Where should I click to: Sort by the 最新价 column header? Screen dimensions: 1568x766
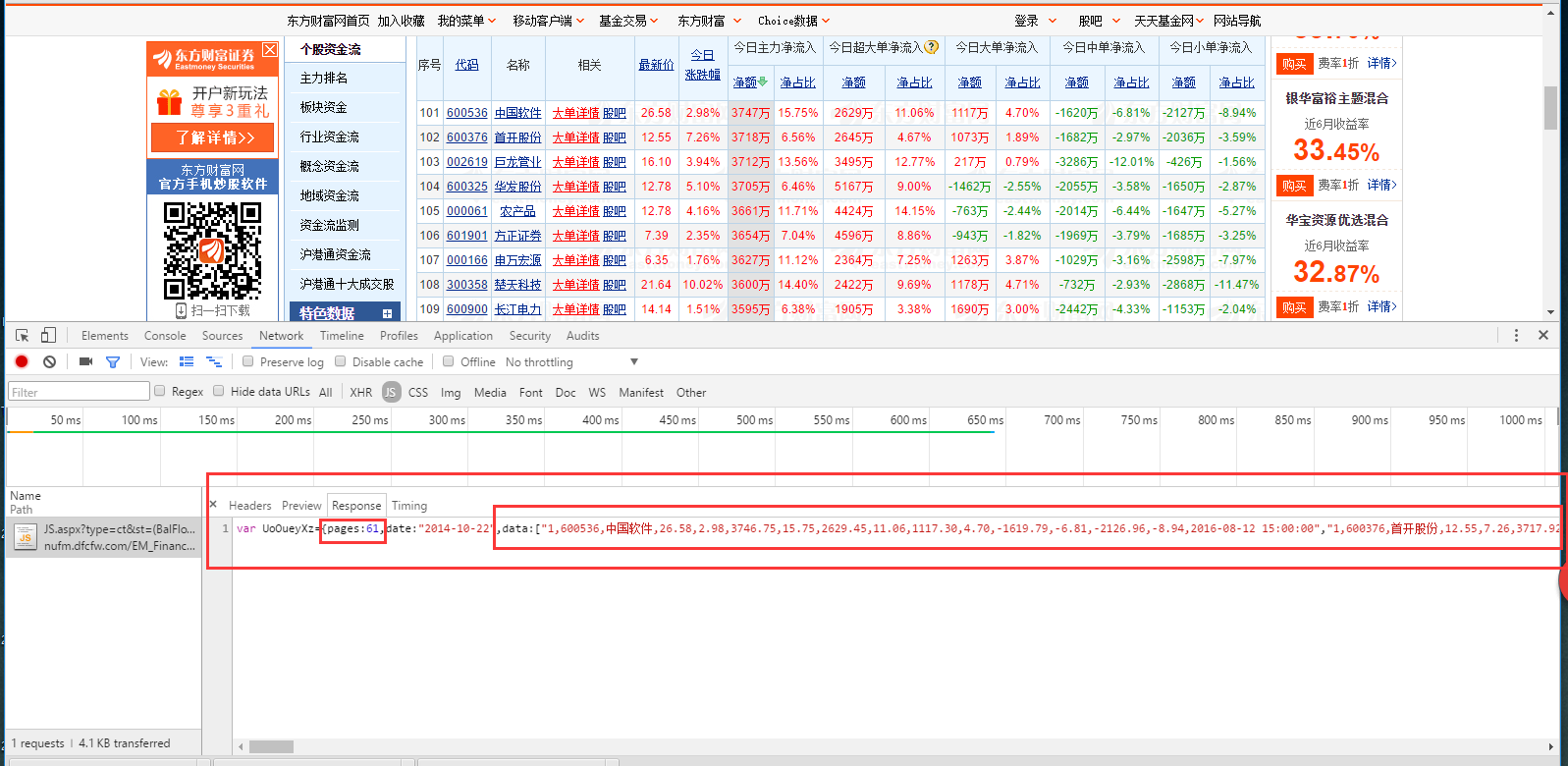pos(656,65)
